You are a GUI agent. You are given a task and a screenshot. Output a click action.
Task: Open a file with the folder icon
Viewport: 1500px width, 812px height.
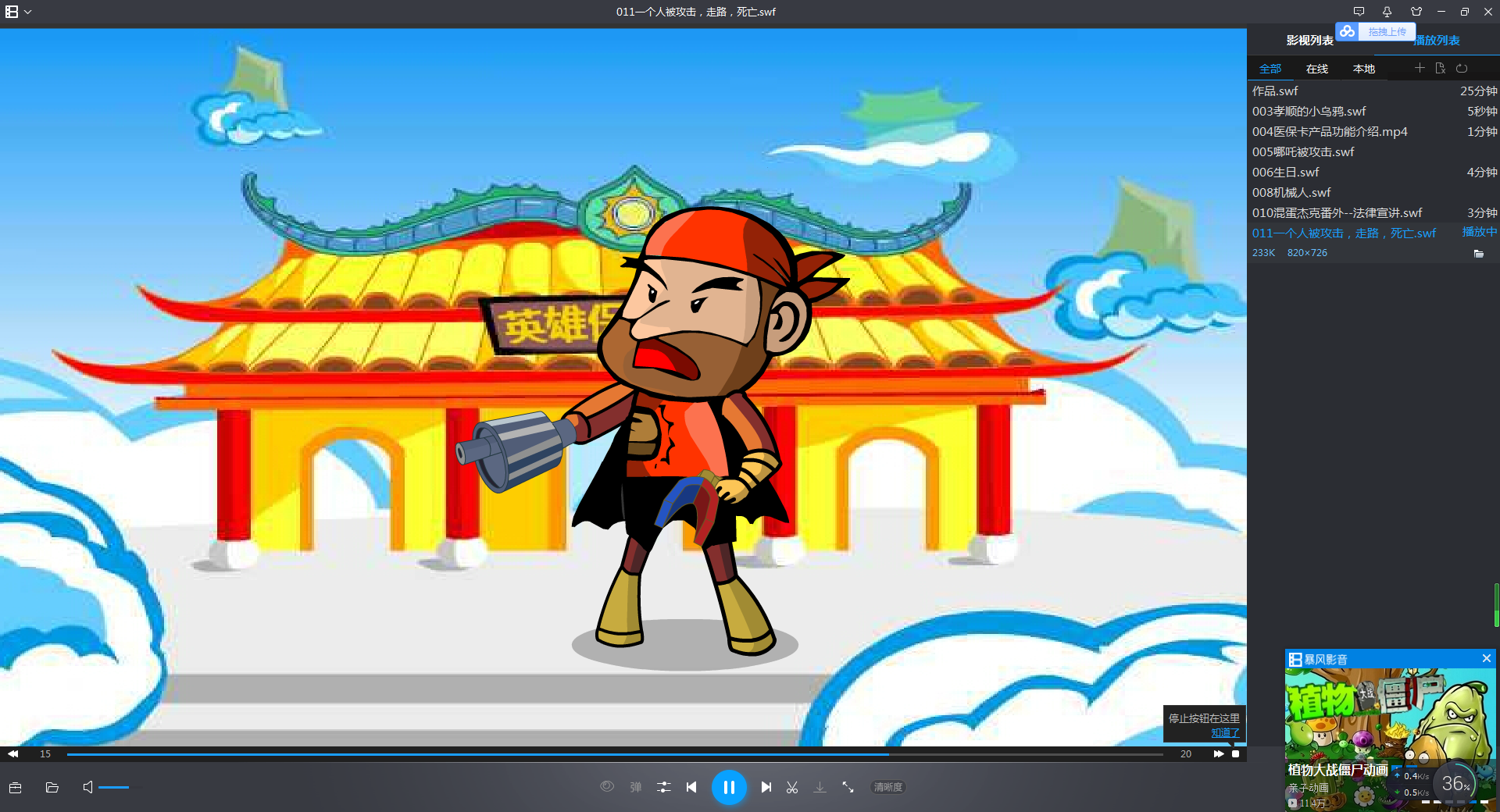click(x=52, y=787)
